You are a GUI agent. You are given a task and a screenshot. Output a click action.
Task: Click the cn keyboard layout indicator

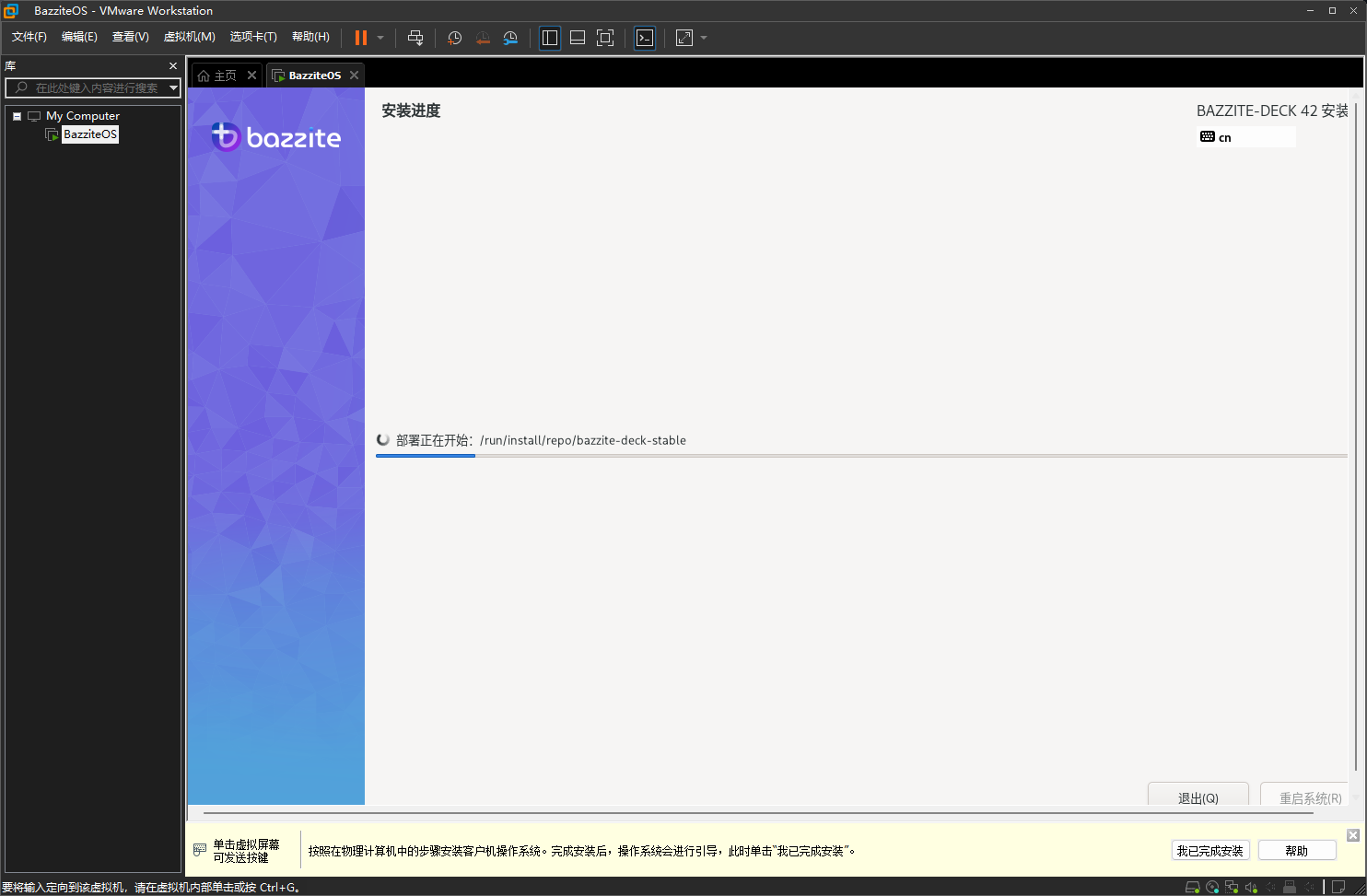click(x=1246, y=137)
